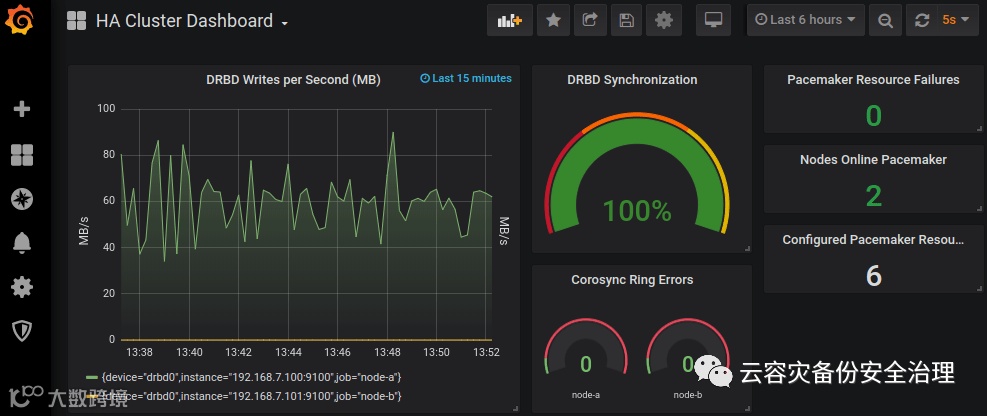Click the Share dashboard icon
This screenshot has height=416, width=987.
(590, 20)
